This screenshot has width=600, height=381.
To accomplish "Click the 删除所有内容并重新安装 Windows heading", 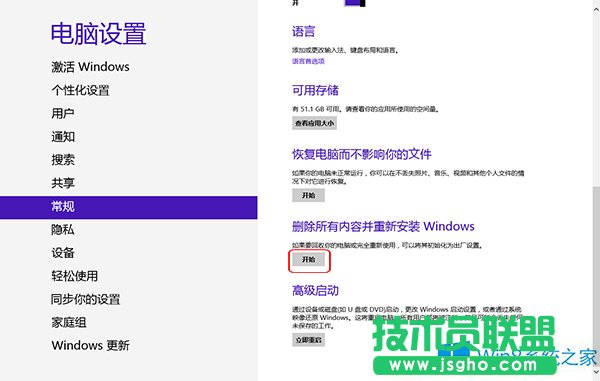I will point(383,226).
